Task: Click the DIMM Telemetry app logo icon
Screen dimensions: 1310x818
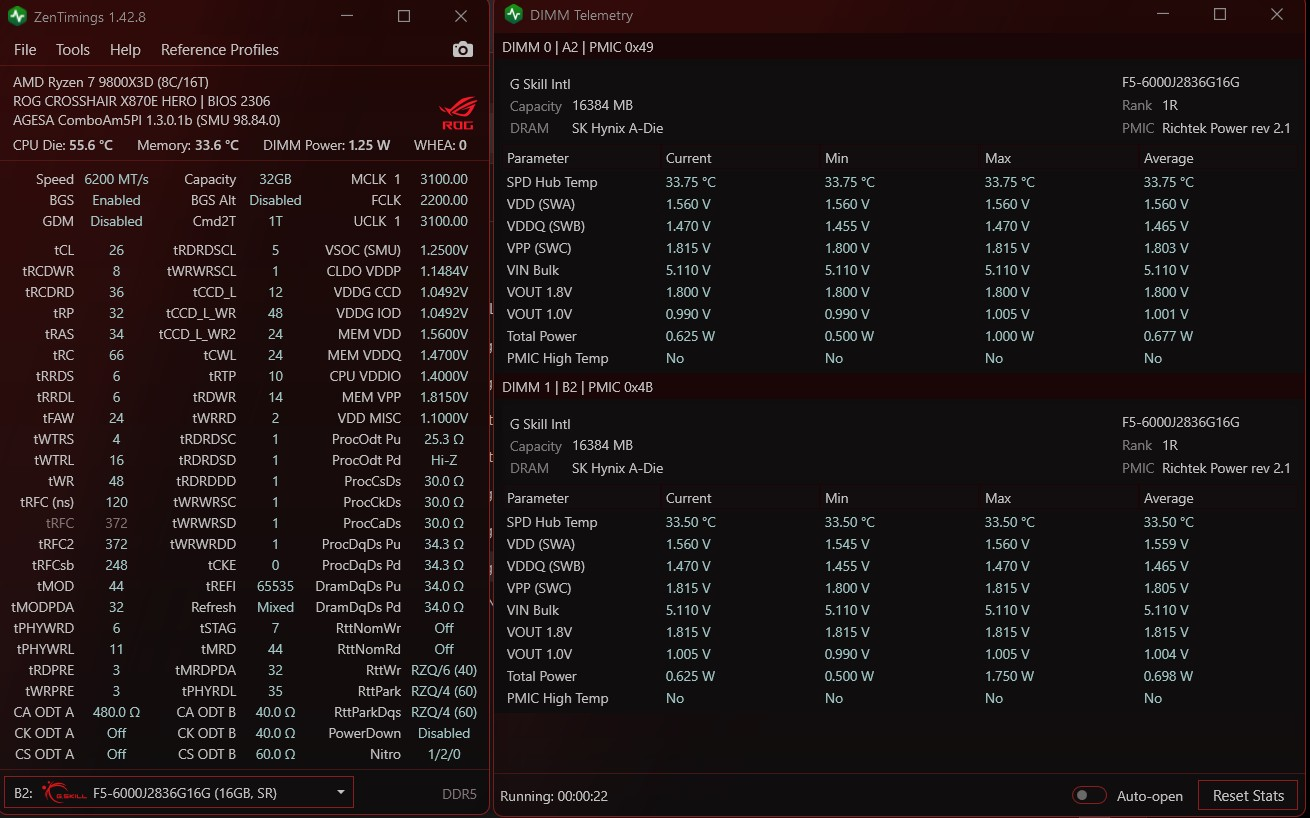Action: pyautogui.click(x=513, y=14)
